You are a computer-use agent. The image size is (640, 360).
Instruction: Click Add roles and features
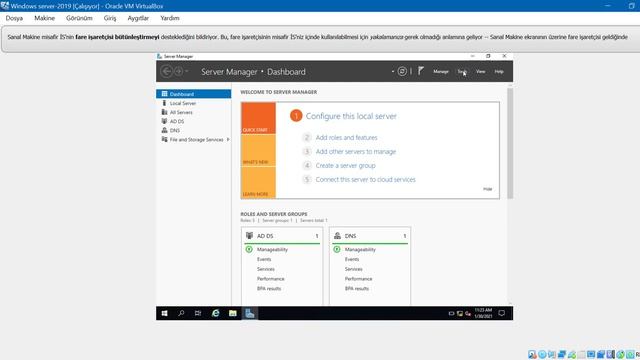346,138
